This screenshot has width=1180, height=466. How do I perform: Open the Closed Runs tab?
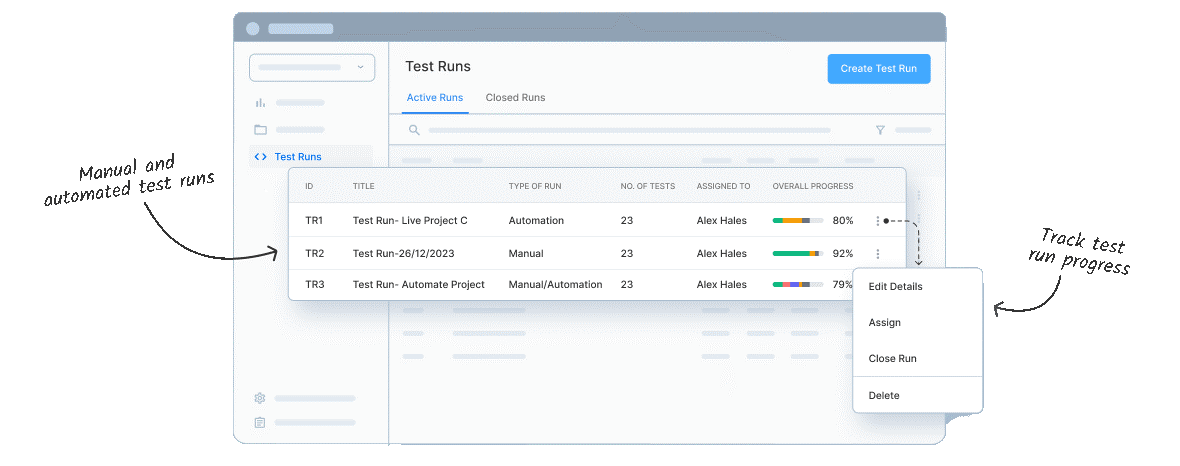point(515,98)
